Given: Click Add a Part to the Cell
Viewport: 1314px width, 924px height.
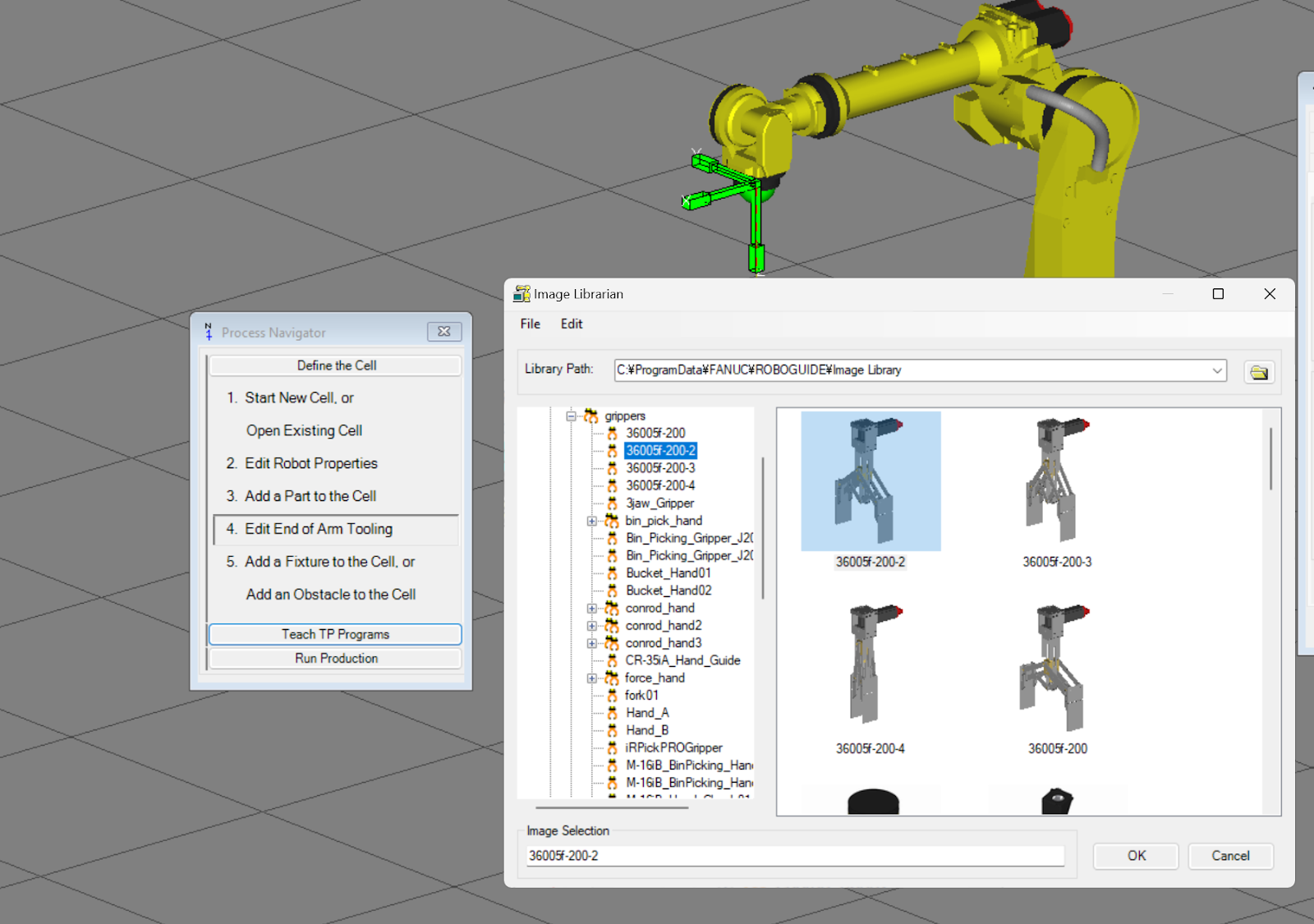Looking at the screenshot, I should (x=310, y=496).
